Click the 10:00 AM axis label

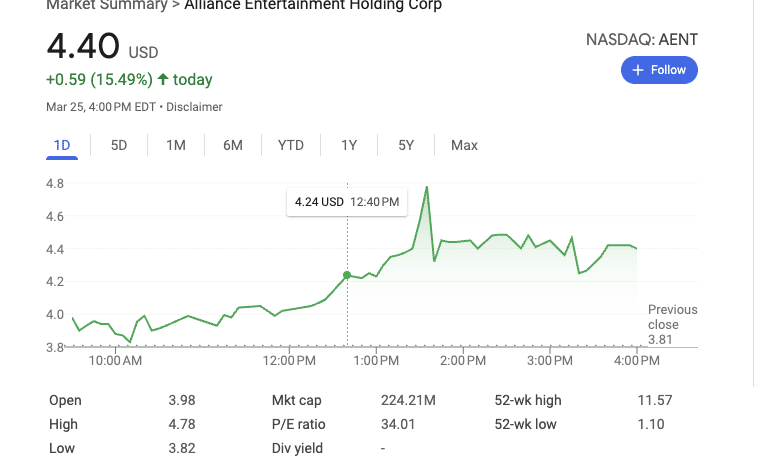[115, 361]
